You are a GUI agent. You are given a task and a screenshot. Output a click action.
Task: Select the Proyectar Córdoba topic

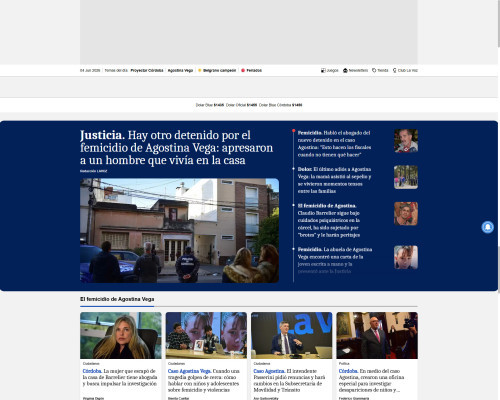click(x=147, y=70)
